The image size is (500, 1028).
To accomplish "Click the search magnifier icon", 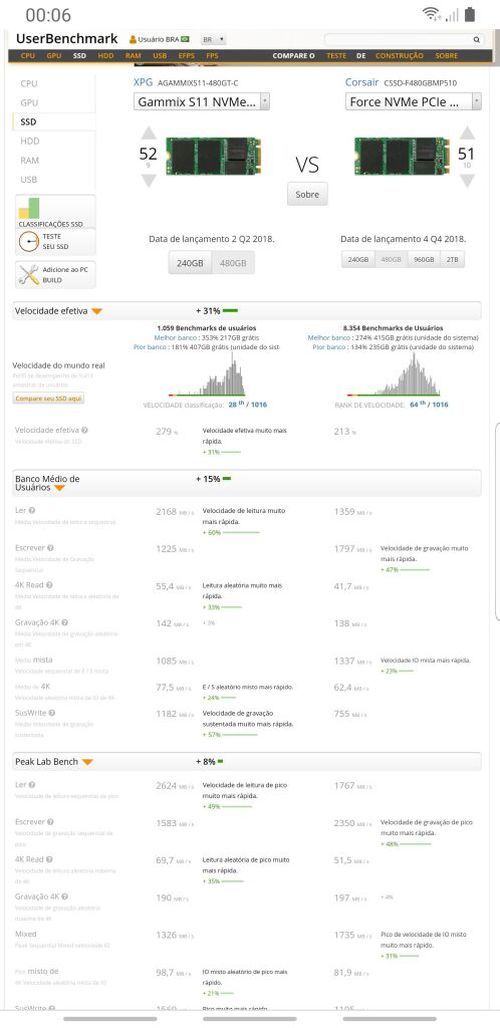I will tap(476, 40).
